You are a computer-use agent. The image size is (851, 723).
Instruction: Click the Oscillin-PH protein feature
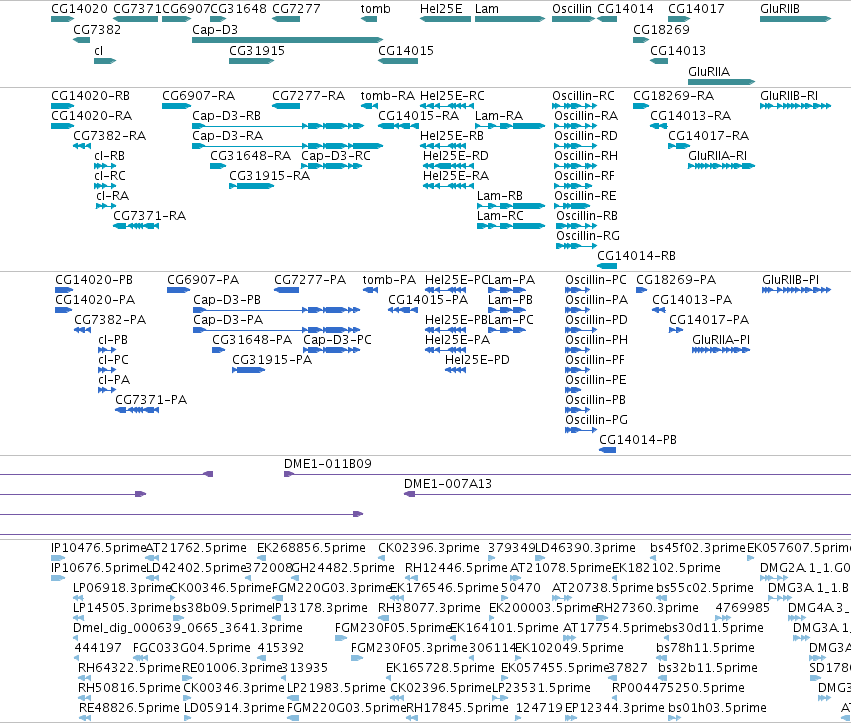click(577, 350)
